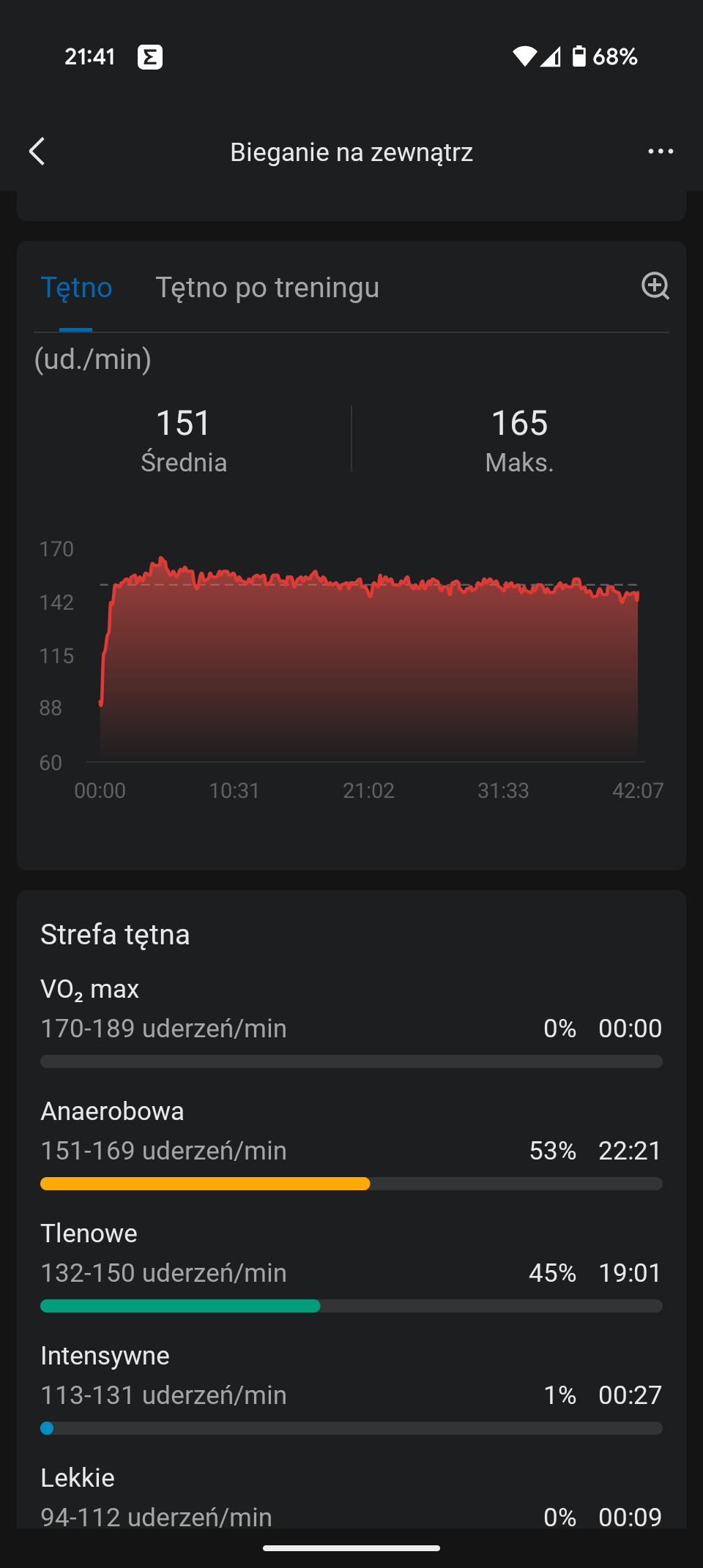
Task: Tap the heart rate graph area
Action: pyautogui.click(x=369, y=659)
